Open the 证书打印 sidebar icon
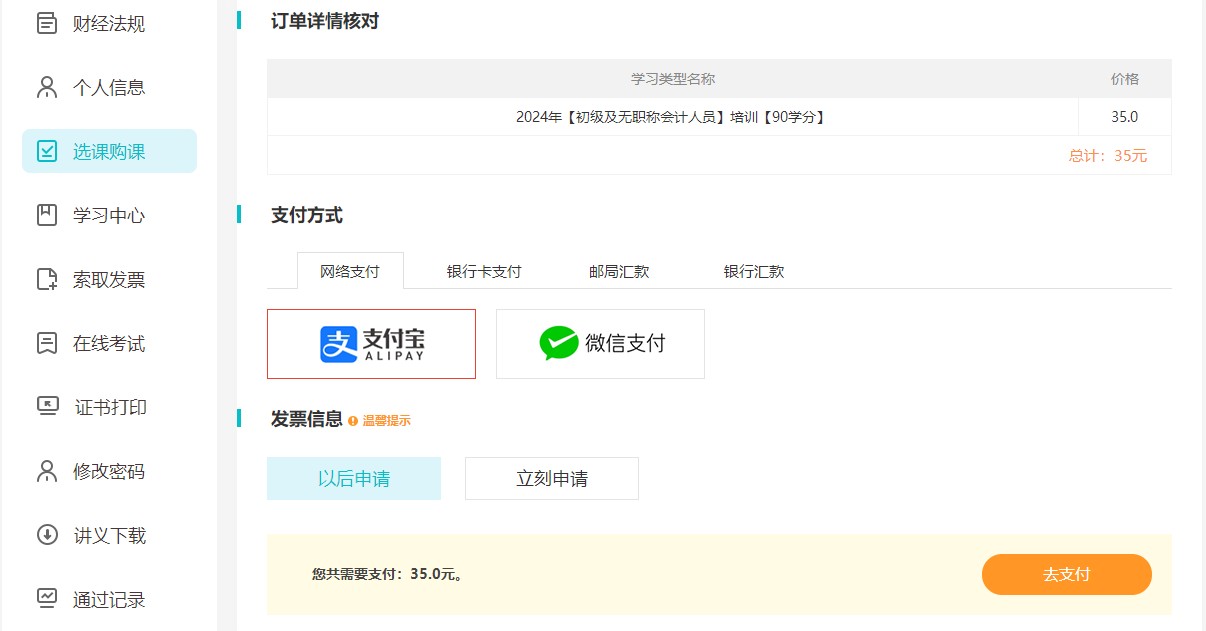This screenshot has height=631, width=1206. pyautogui.click(x=46, y=407)
